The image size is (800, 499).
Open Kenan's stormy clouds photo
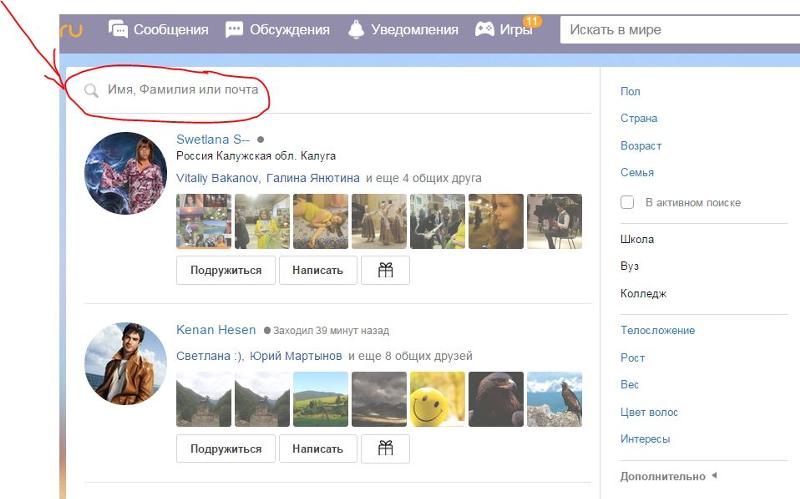(379, 399)
